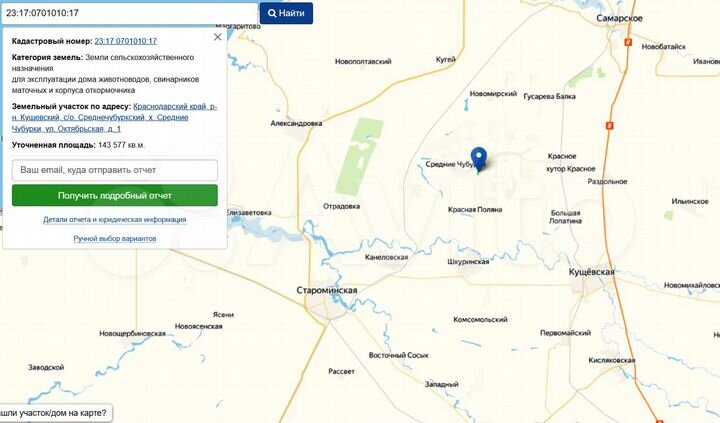Click 'участок/дом на карте?' prompt at bottom
This screenshot has width=720, height=423.
[x=55, y=413]
